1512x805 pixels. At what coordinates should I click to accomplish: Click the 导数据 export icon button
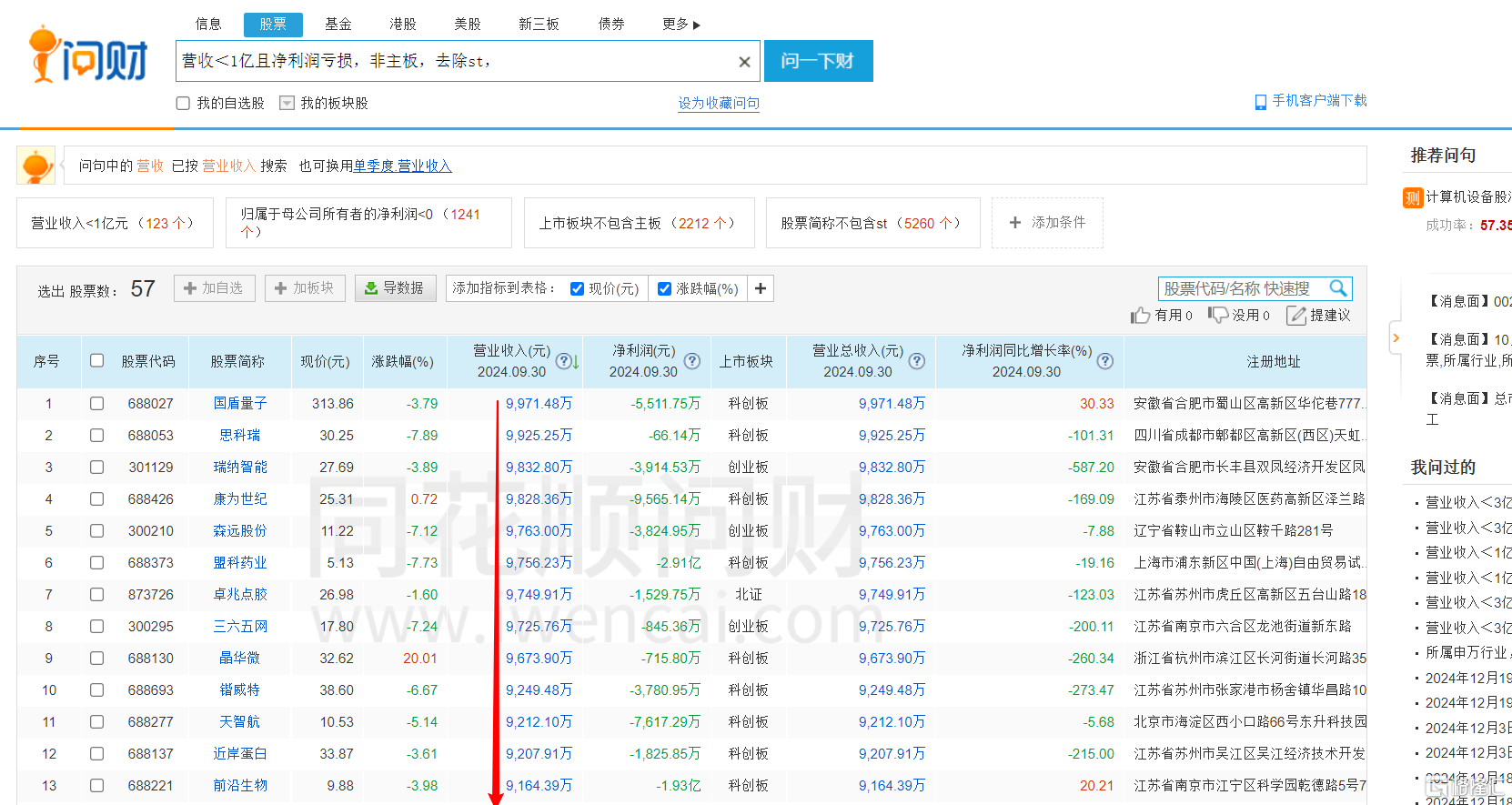(x=395, y=288)
